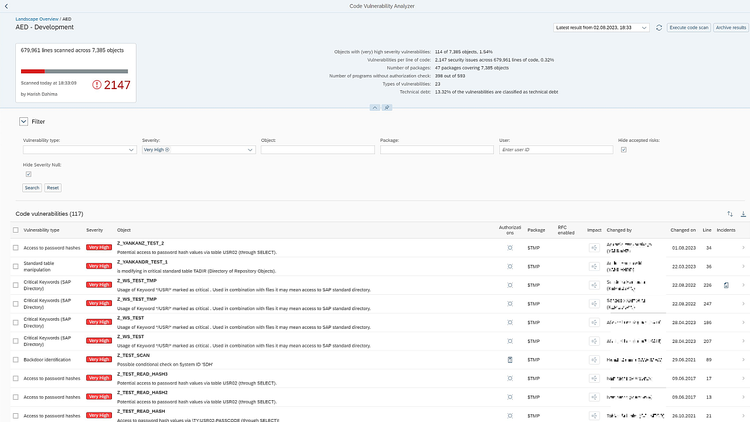Open the Z_TEST_SCAN object name
This screenshot has width=750, height=422.
click(x=133, y=355)
